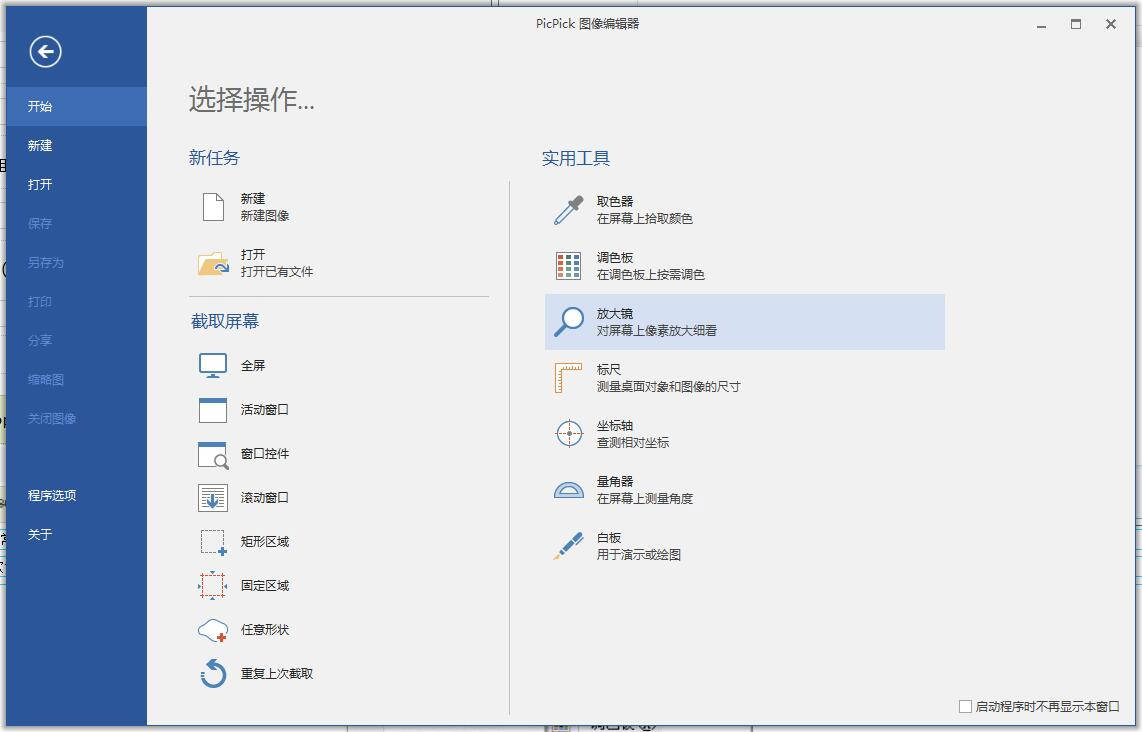This screenshot has height=732, width=1142.
Task: Enable 启动程序时不再显示本窗口 checkbox
Action: [x=964, y=705]
